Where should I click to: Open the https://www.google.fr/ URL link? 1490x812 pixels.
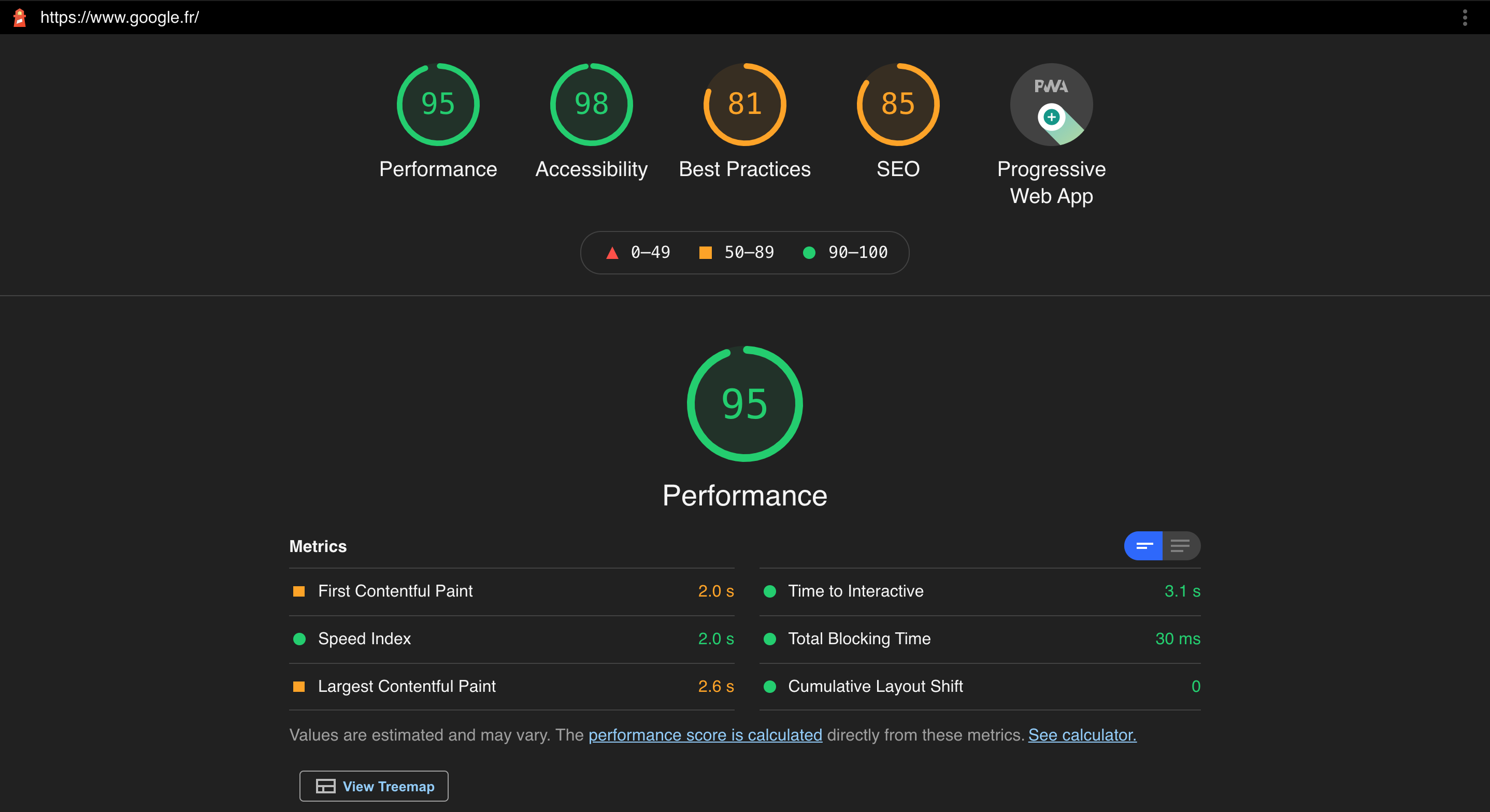(x=120, y=18)
